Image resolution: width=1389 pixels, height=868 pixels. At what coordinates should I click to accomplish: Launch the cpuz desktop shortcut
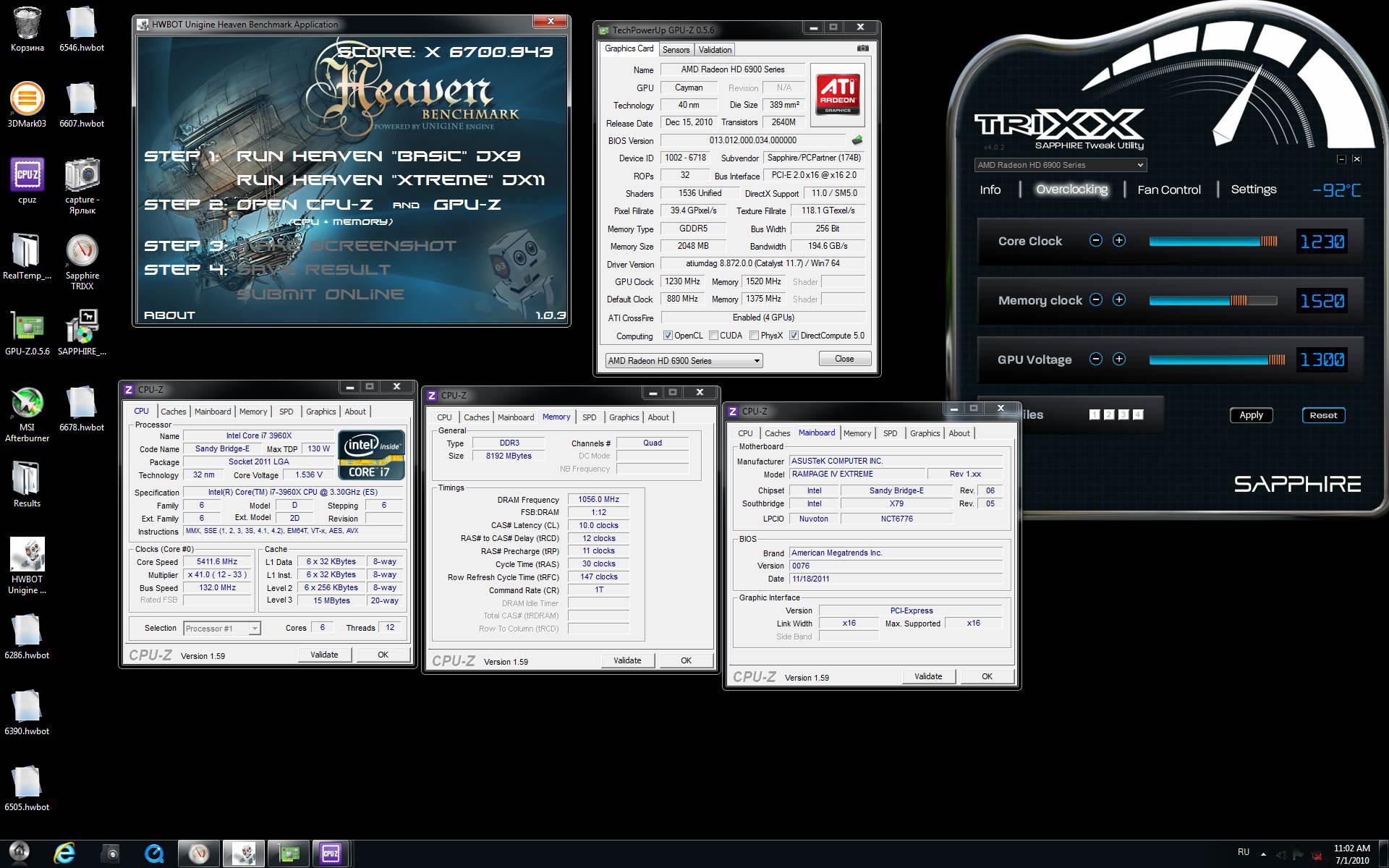tap(27, 182)
